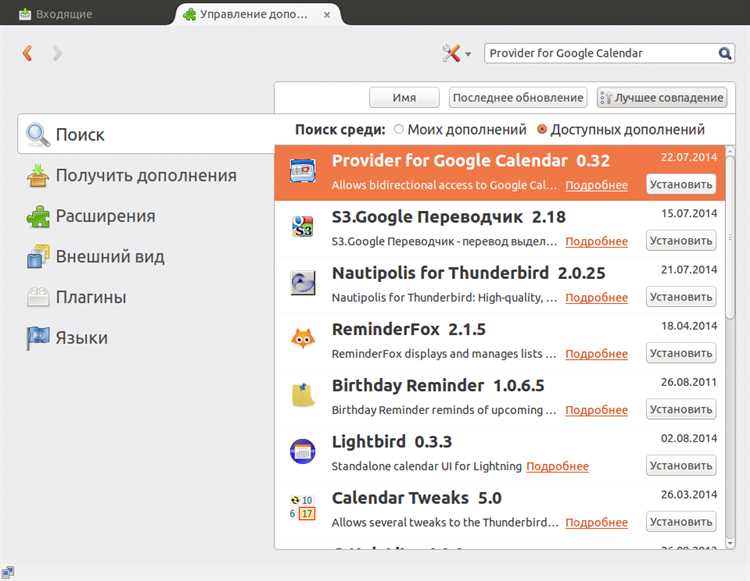Click the back navigation arrow

click(x=27, y=53)
